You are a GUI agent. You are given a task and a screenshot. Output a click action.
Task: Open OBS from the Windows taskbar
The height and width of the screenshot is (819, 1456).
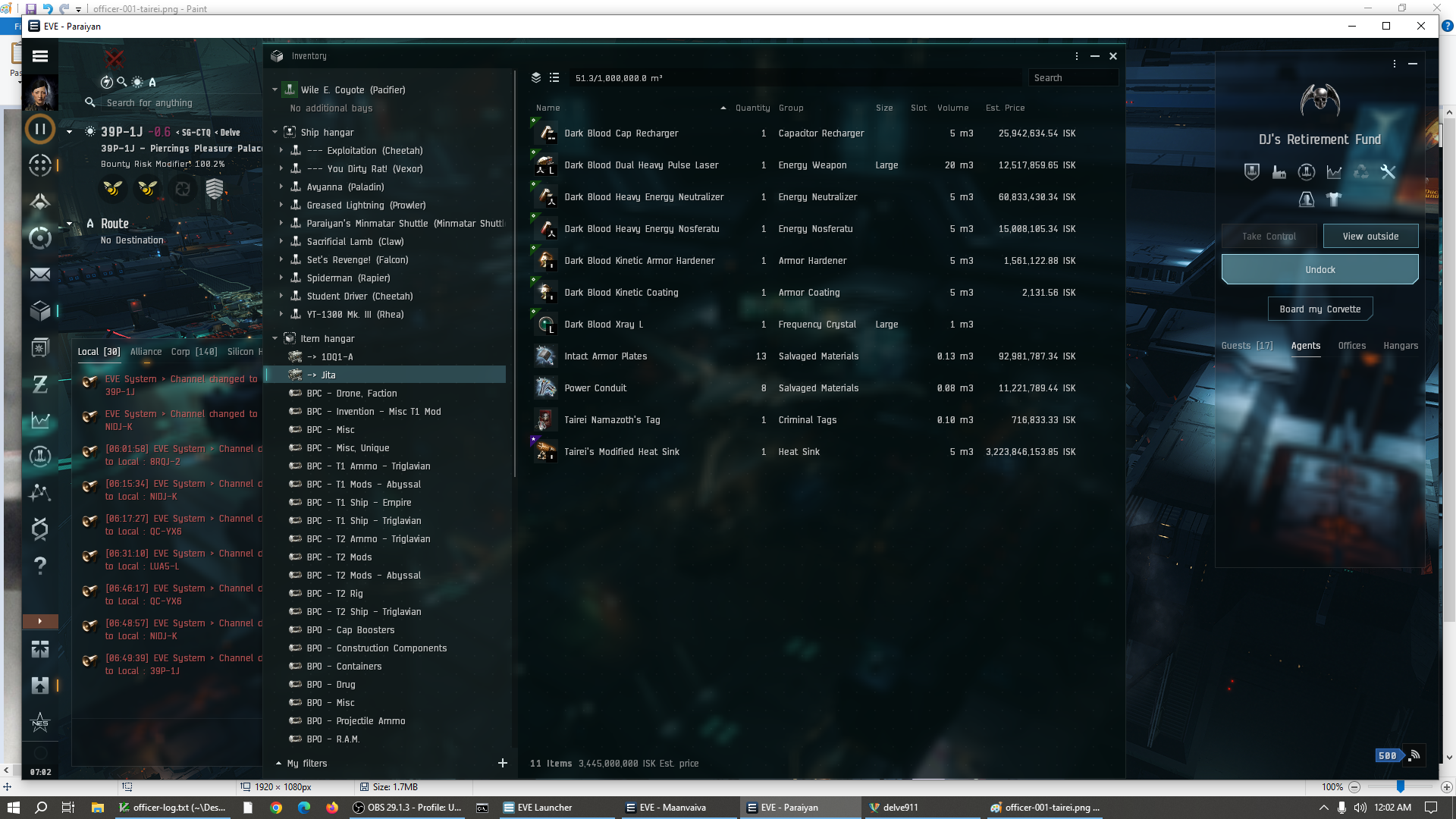coord(407,808)
